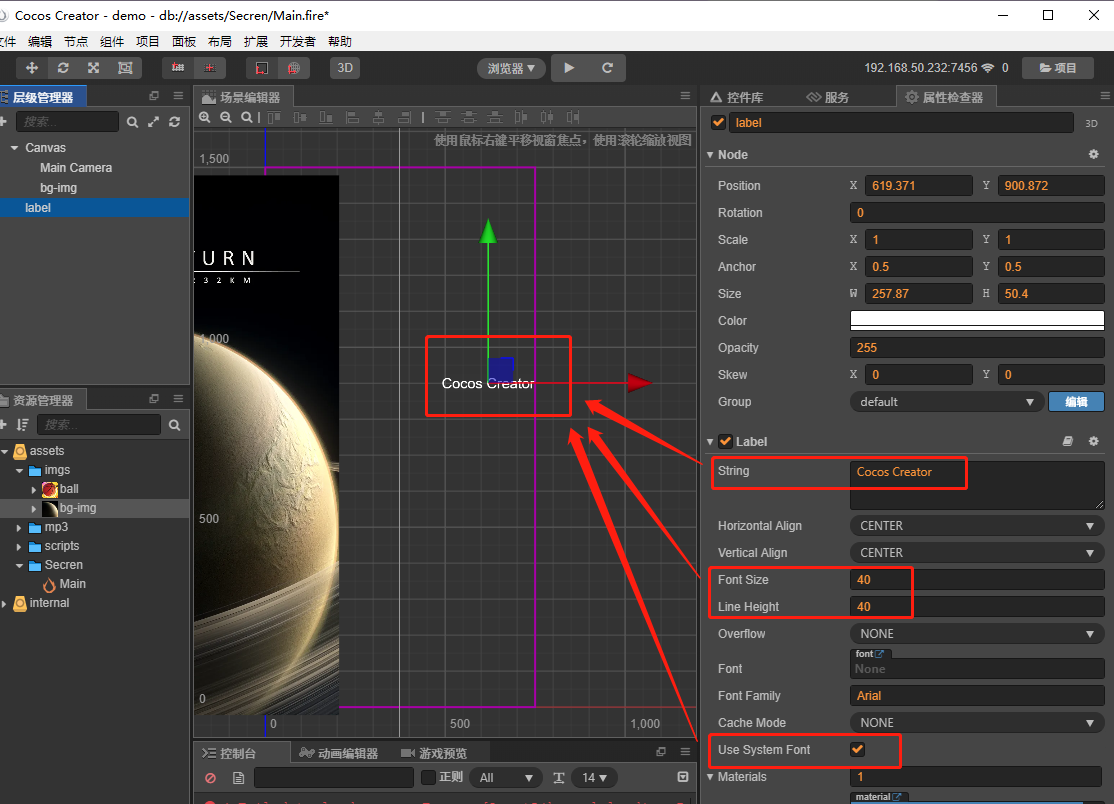Open the Overflow dropdown
1114x804 pixels.
[x=977, y=634]
